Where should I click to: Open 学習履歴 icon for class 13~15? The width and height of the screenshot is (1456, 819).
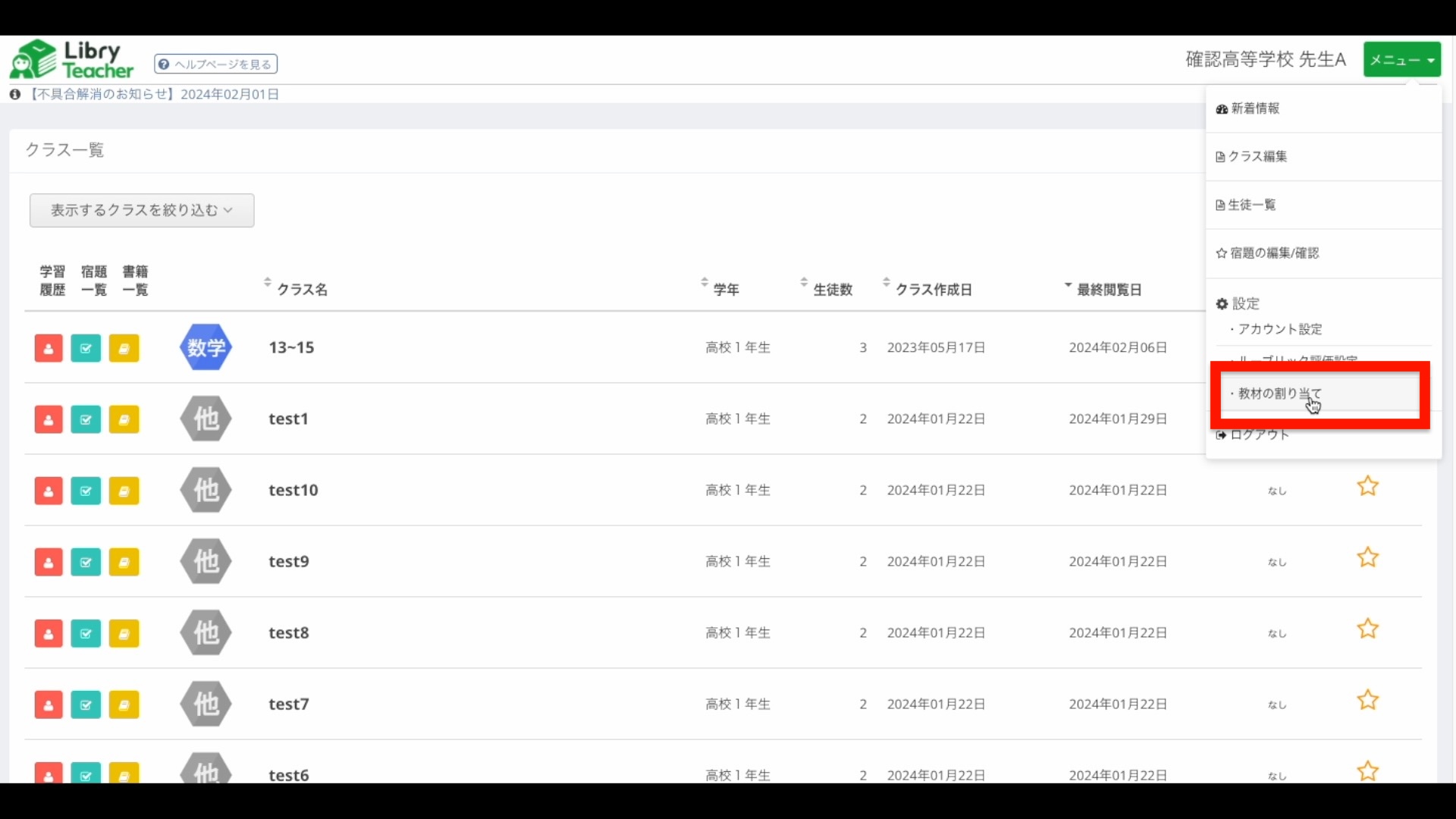click(x=48, y=348)
